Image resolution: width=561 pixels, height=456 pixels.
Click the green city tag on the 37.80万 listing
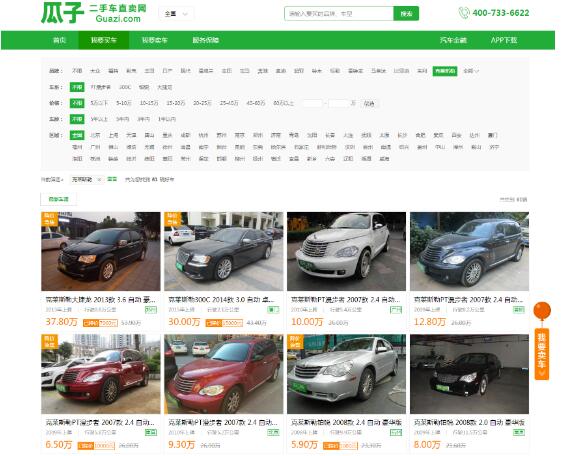pos(151,310)
